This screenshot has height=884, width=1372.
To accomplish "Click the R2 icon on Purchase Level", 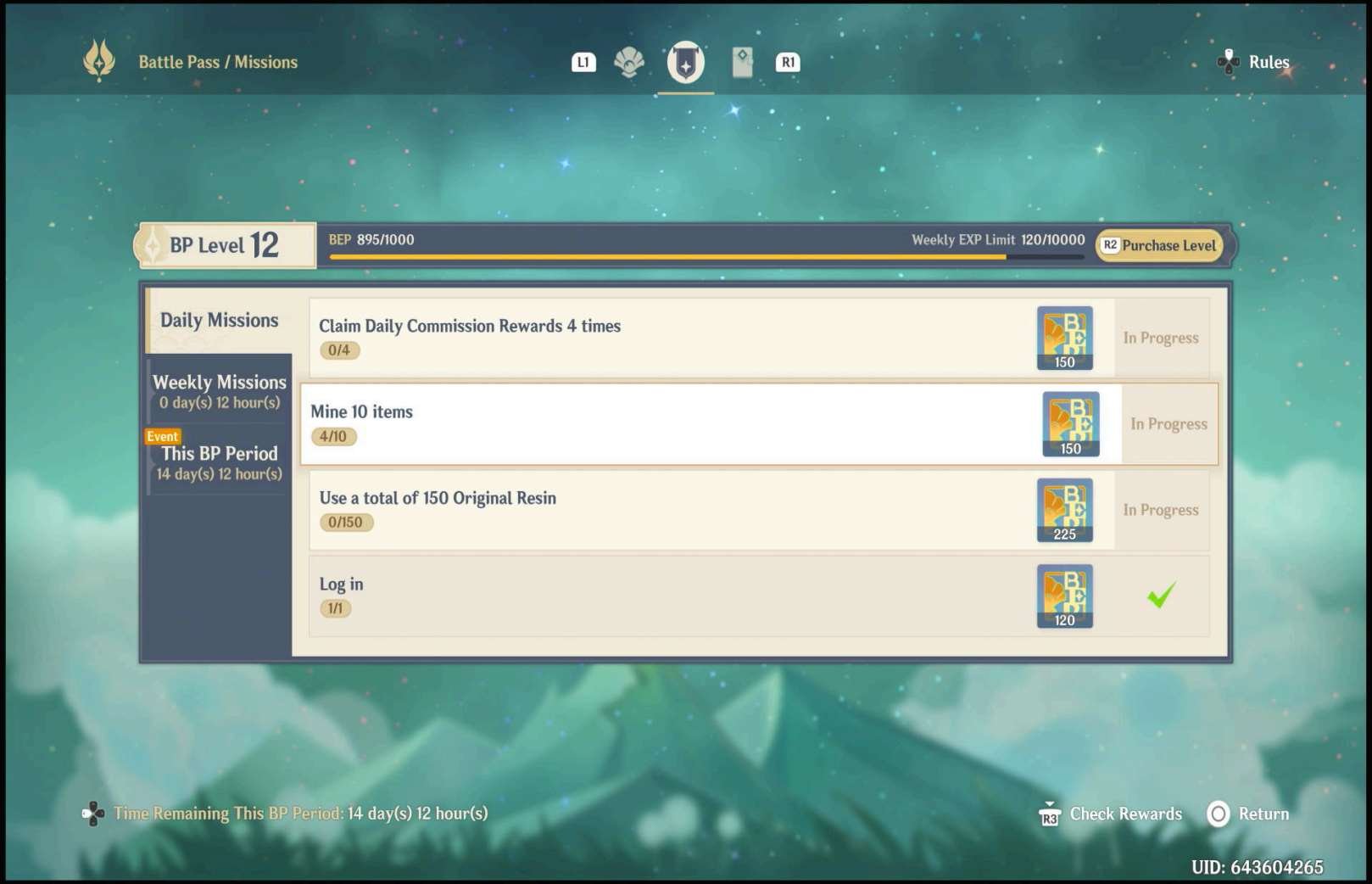I will 1110,245.
